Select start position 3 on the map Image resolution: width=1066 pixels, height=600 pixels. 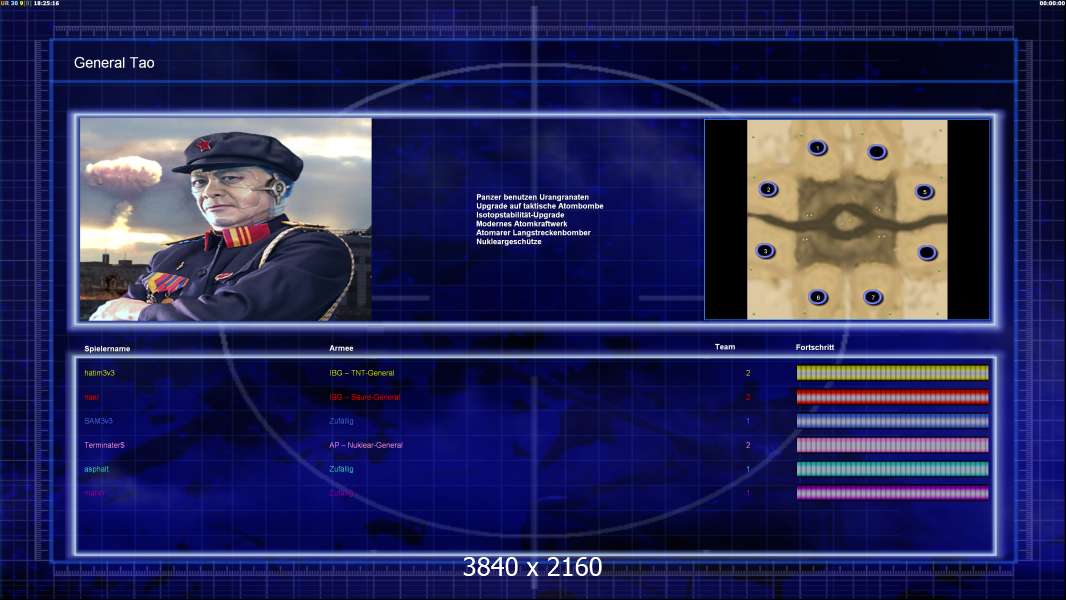(x=766, y=251)
